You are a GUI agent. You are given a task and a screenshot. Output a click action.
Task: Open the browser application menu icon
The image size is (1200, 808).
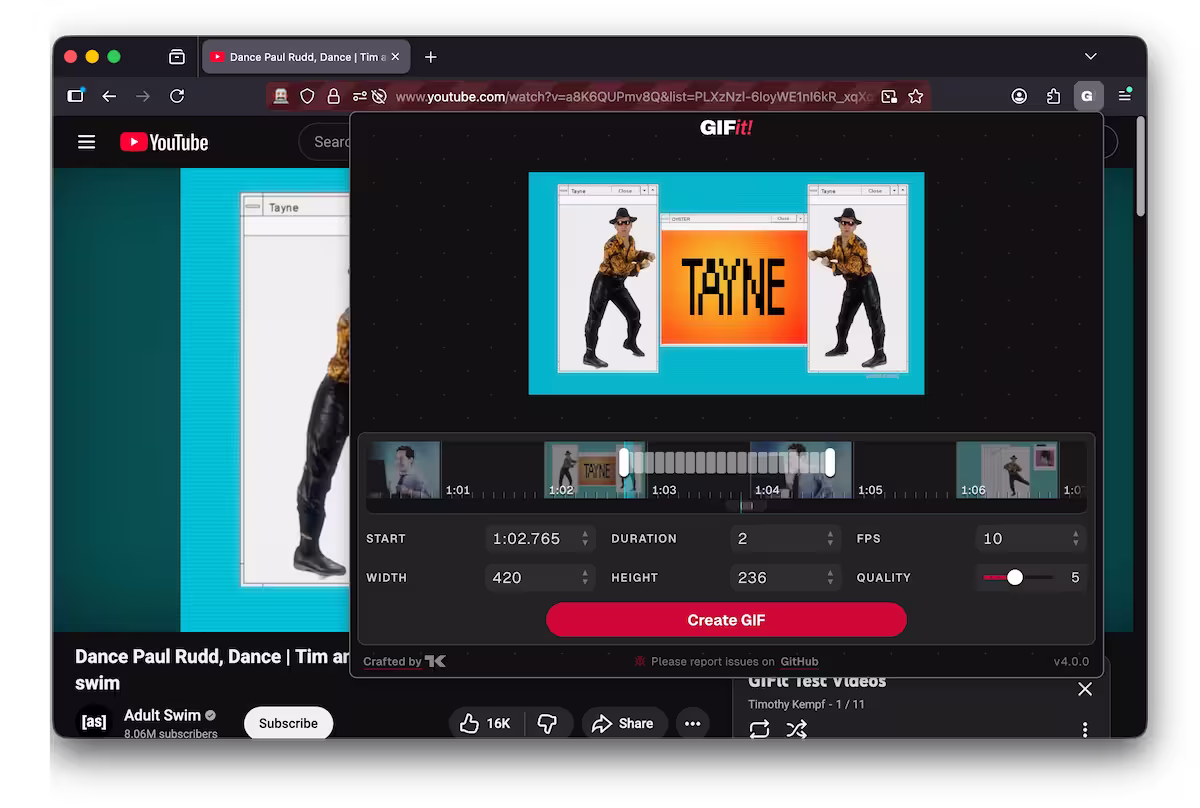pyautogui.click(x=1125, y=96)
